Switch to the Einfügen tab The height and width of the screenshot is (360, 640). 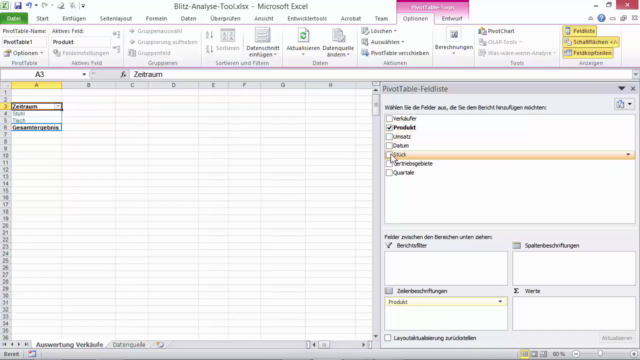[x=74, y=18]
